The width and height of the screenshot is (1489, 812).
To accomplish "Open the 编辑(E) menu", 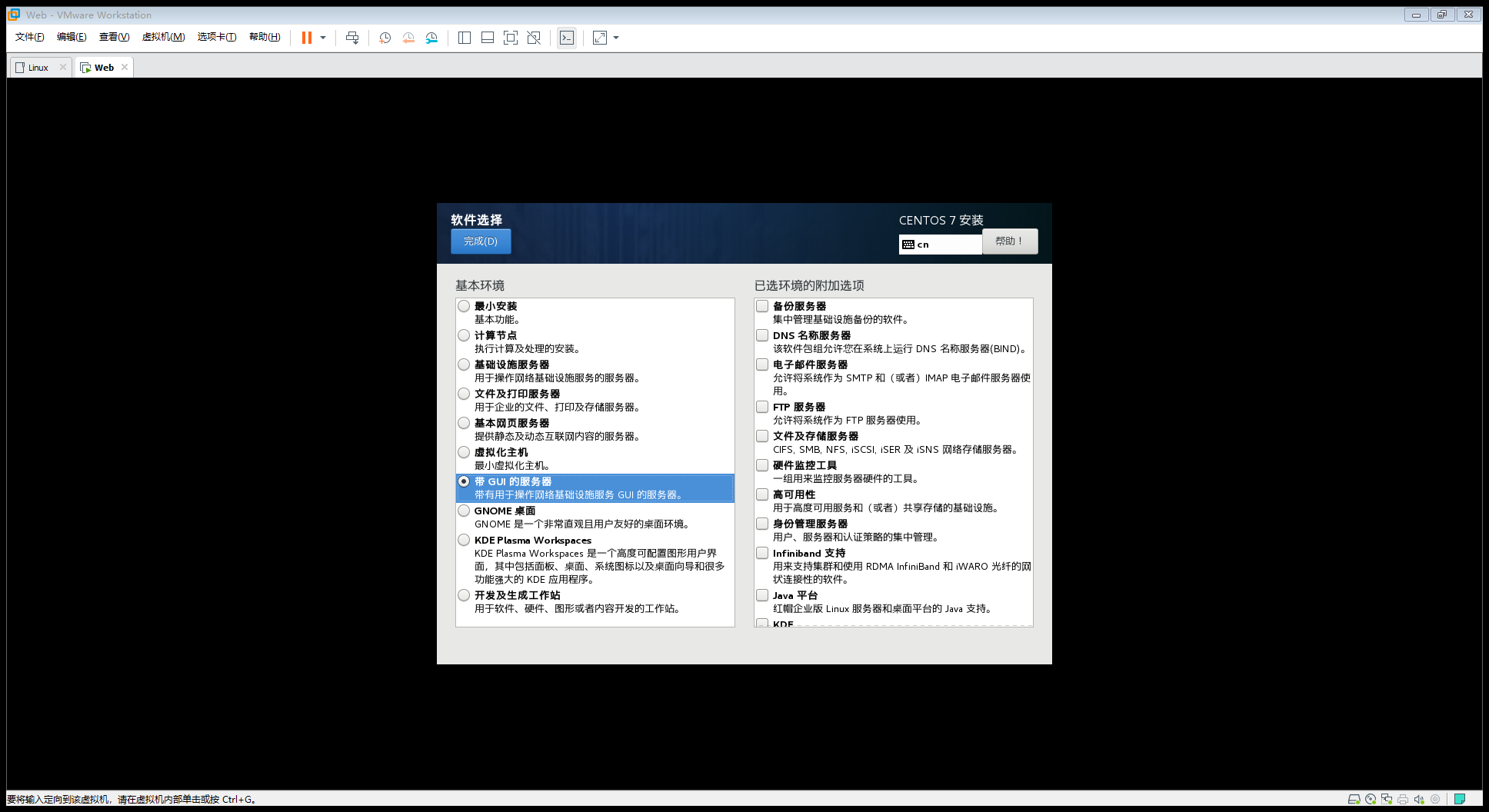I will 72,37.
